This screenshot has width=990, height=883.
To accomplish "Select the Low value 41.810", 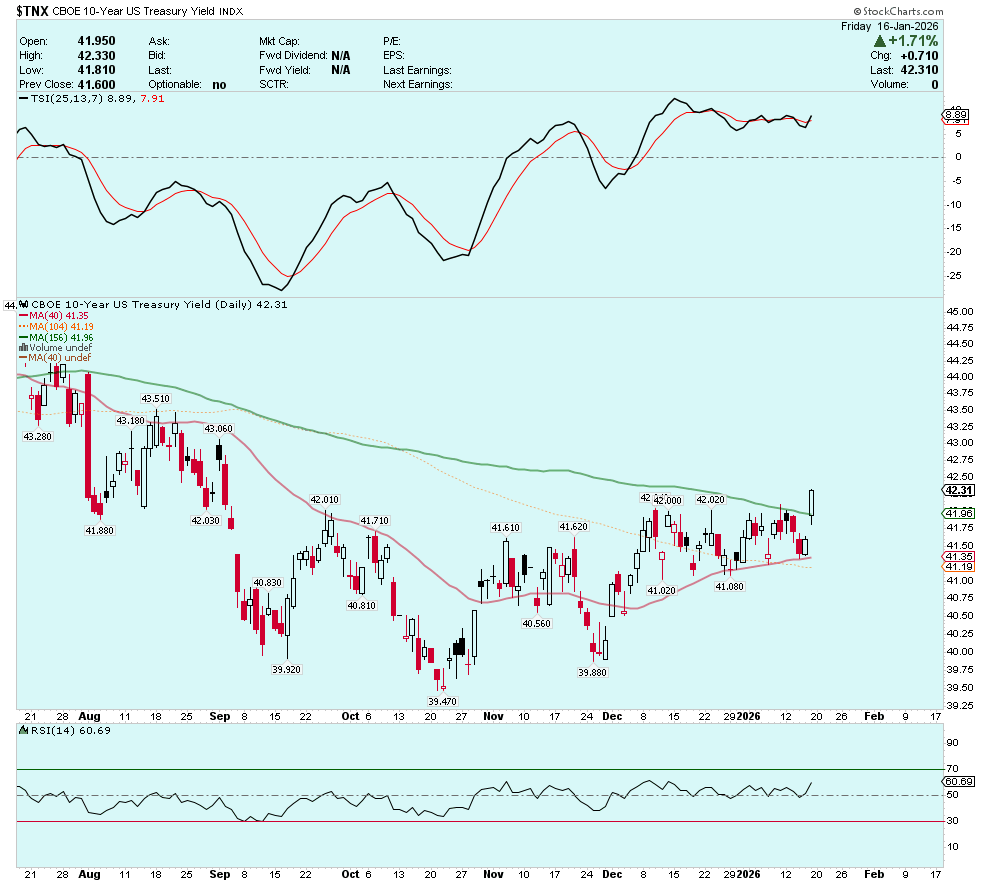I will (x=96, y=70).
